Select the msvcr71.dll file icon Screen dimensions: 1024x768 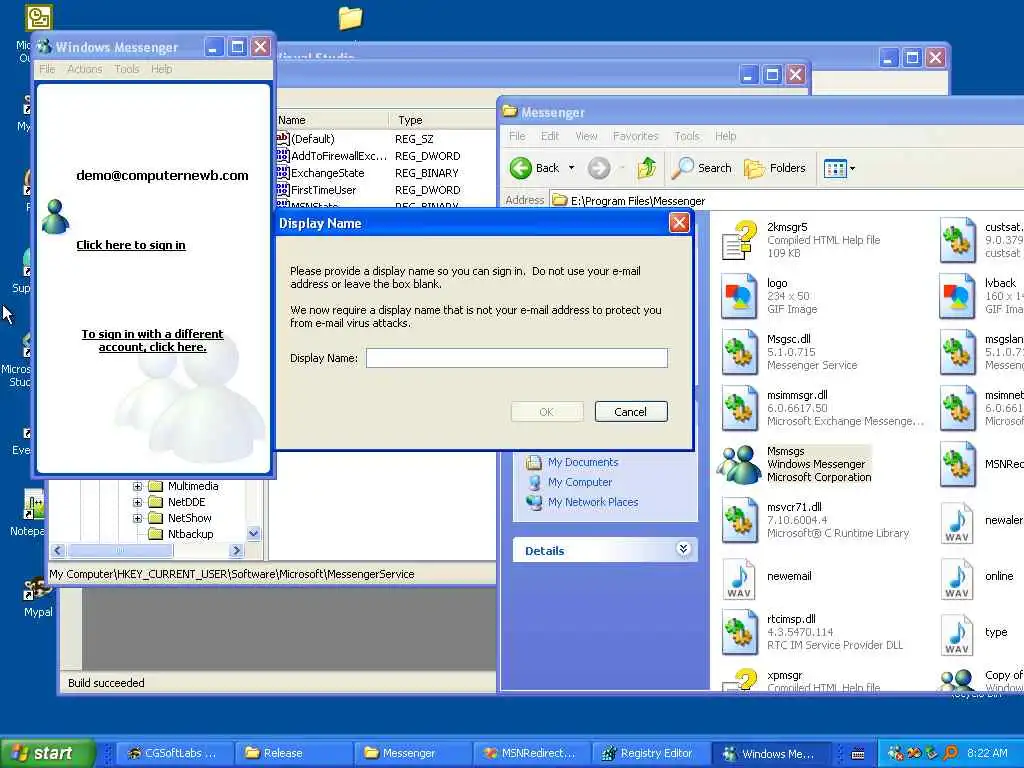tap(739, 520)
